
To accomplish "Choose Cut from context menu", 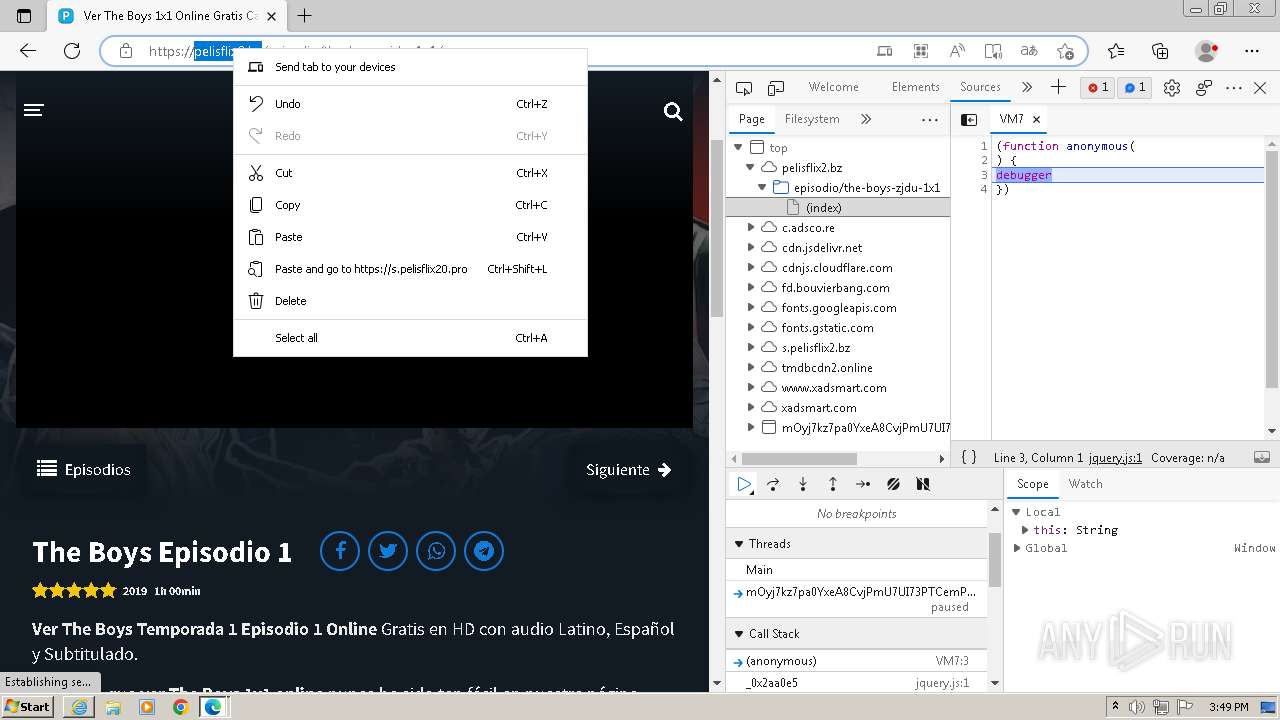I will click(x=410, y=173).
